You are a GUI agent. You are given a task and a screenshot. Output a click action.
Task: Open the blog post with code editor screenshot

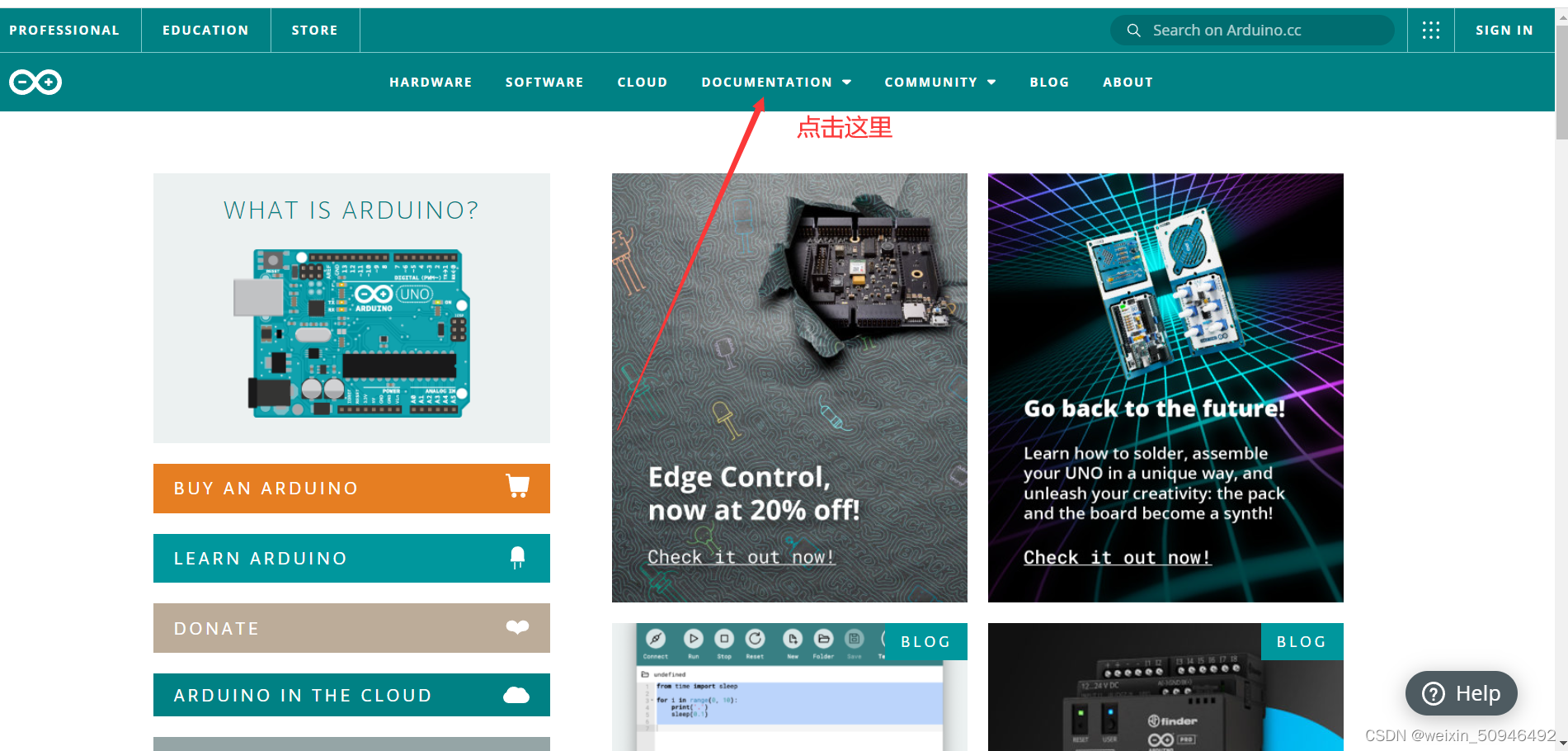click(789, 687)
